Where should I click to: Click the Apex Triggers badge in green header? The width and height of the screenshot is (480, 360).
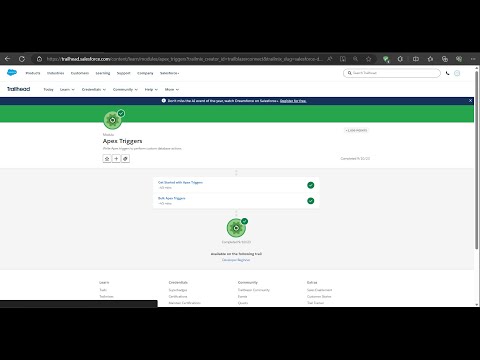tap(113, 120)
